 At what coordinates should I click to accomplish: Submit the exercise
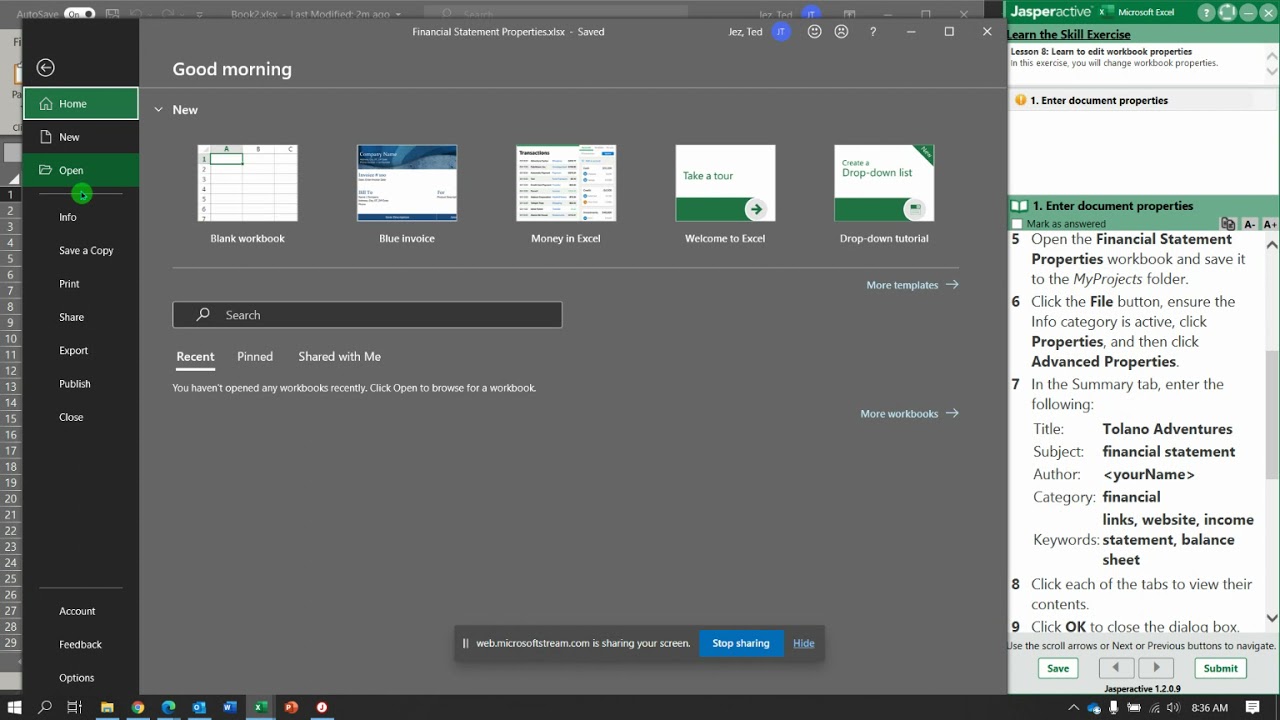point(1220,669)
